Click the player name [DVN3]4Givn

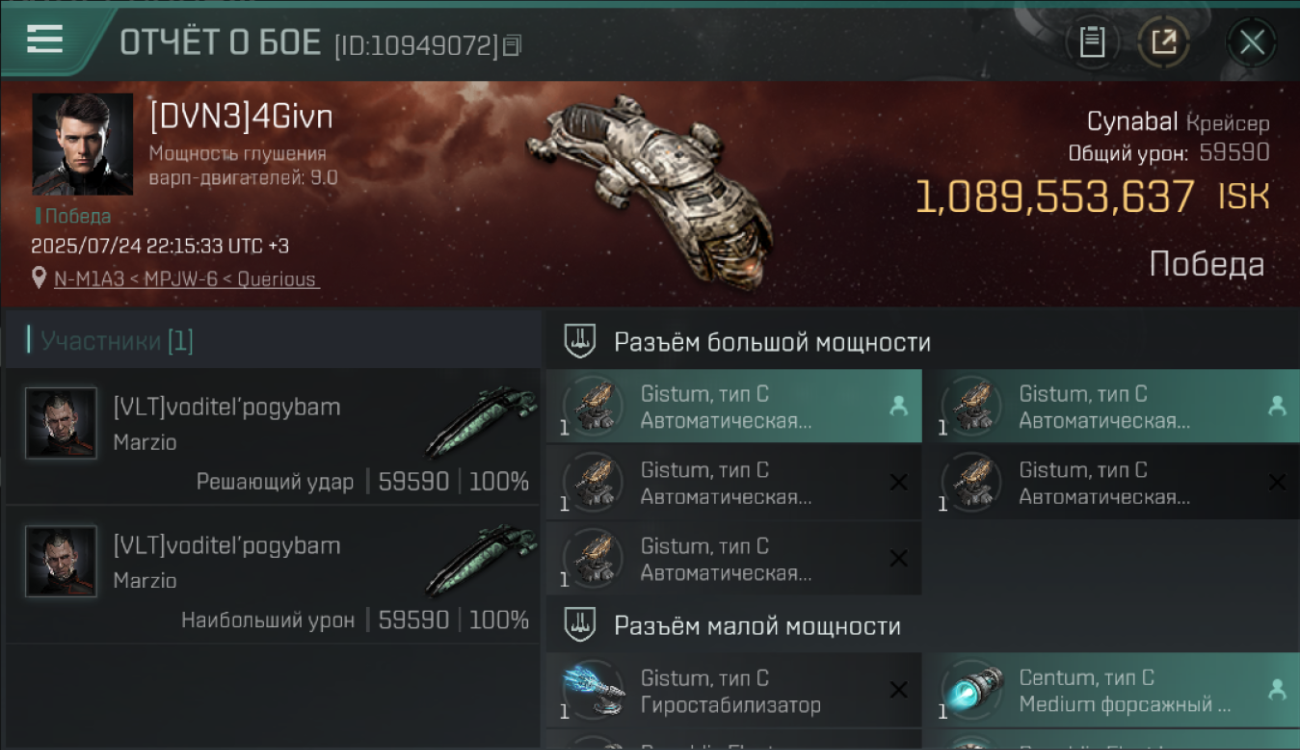241,117
